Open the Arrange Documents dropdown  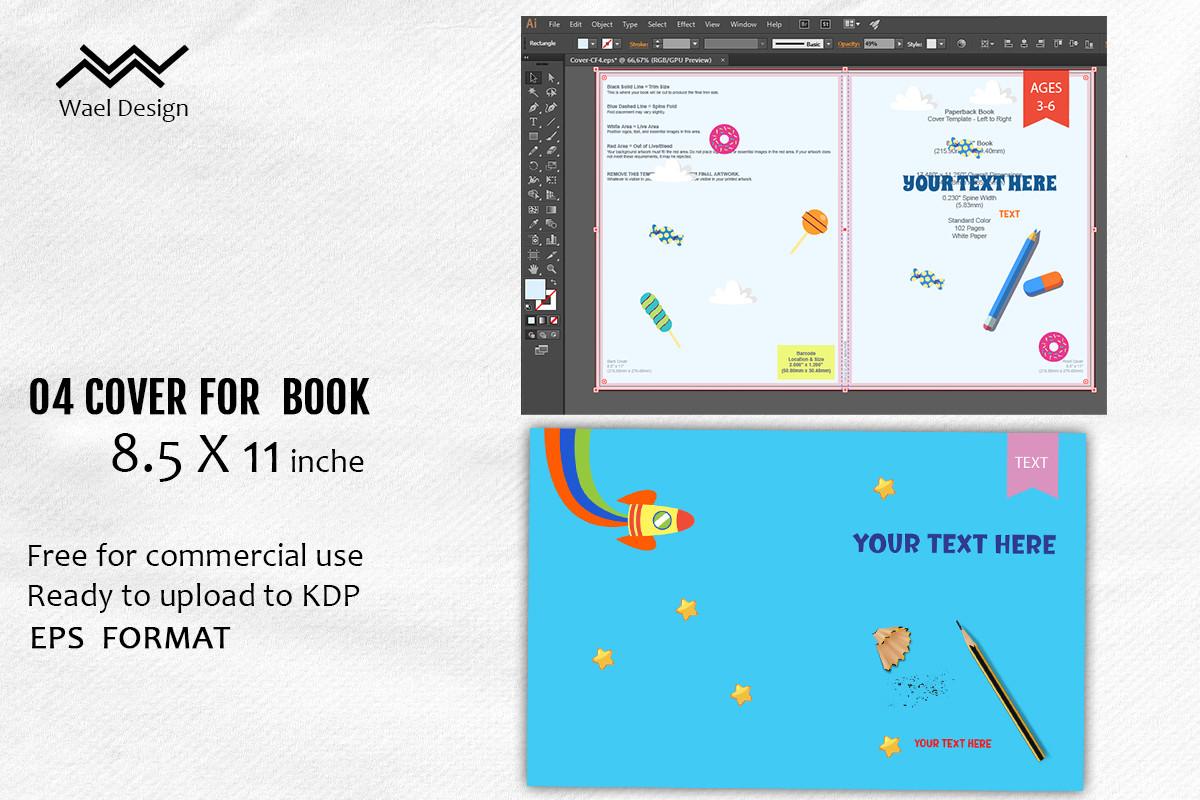click(852, 24)
